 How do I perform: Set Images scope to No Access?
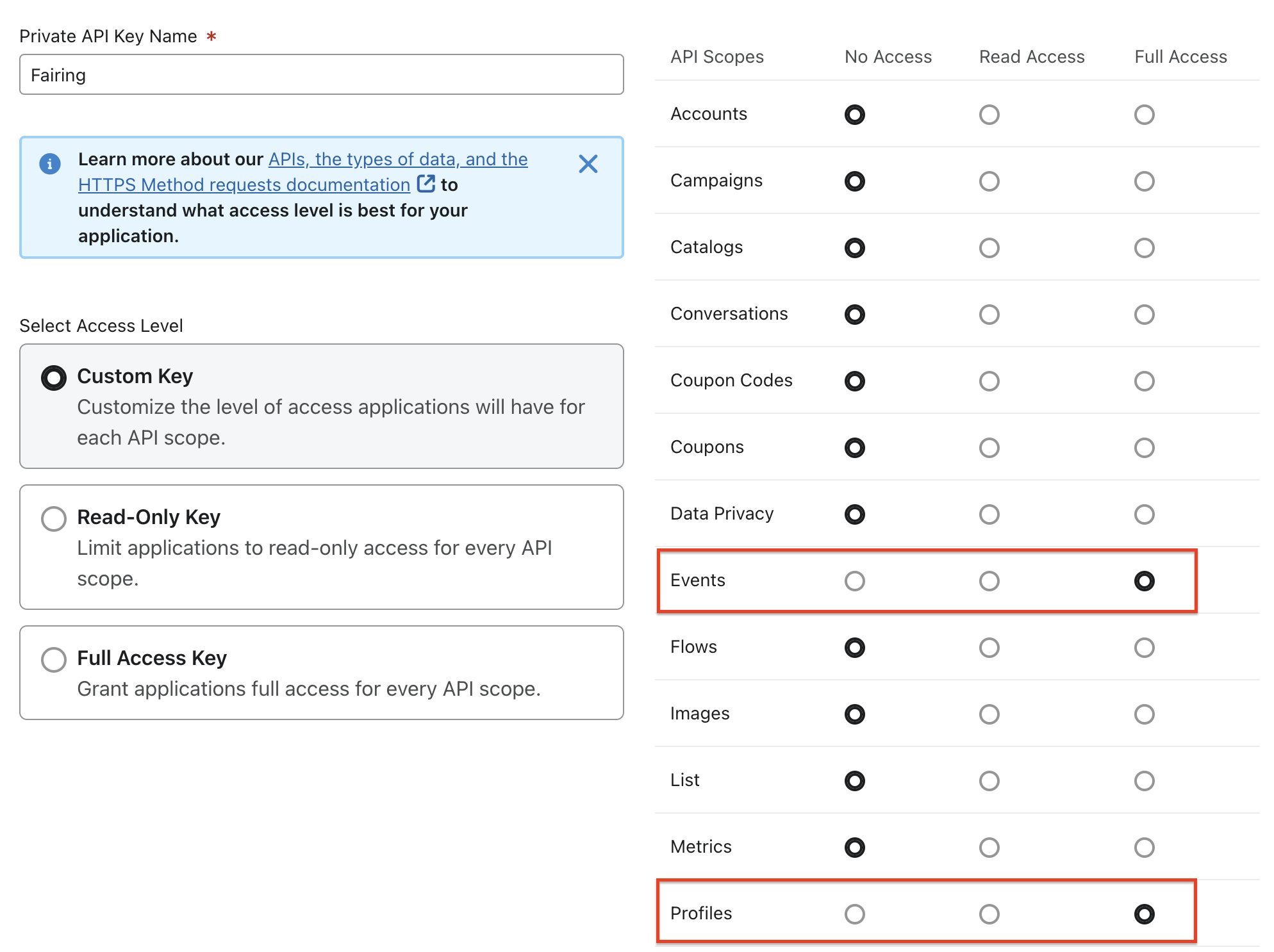[x=854, y=714]
